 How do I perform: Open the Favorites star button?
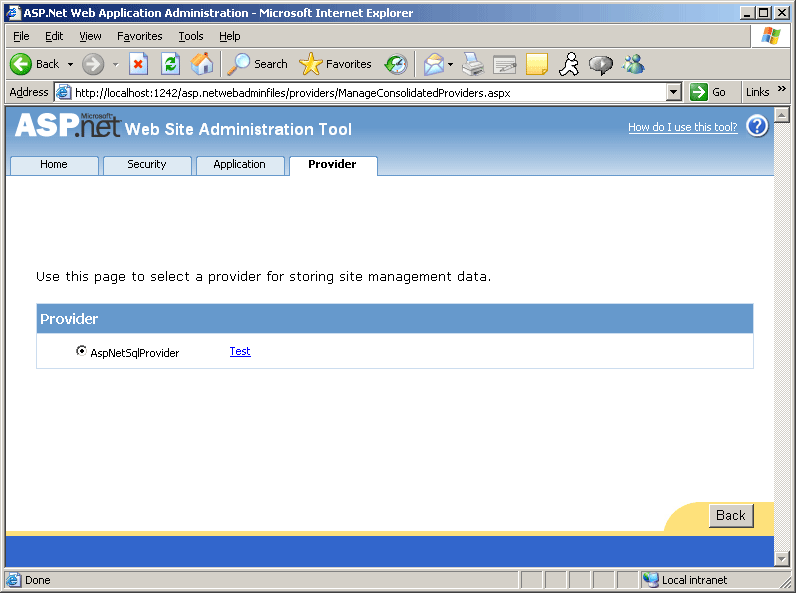click(336, 64)
